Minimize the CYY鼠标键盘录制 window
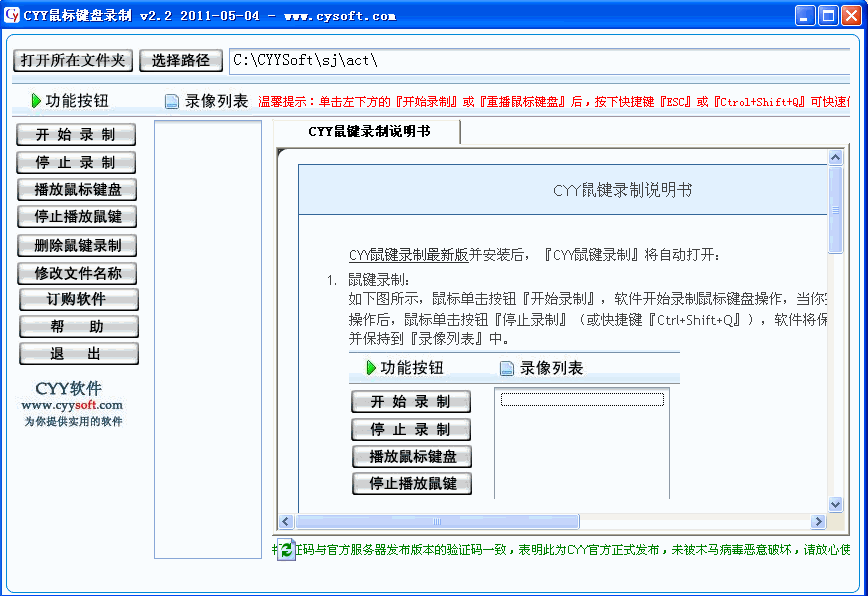868x596 pixels. tap(805, 15)
